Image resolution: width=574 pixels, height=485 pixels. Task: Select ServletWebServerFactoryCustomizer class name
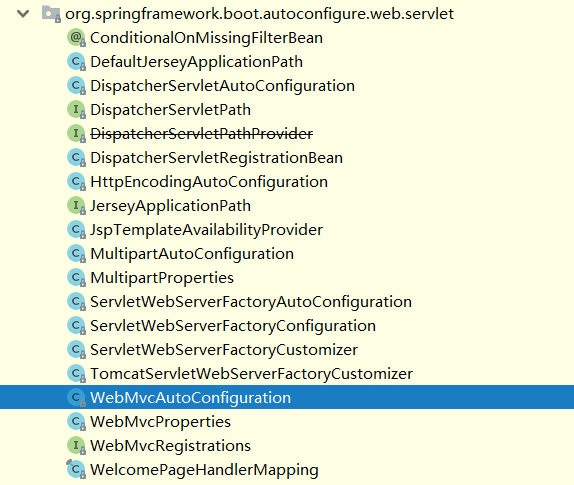pos(224,350)
